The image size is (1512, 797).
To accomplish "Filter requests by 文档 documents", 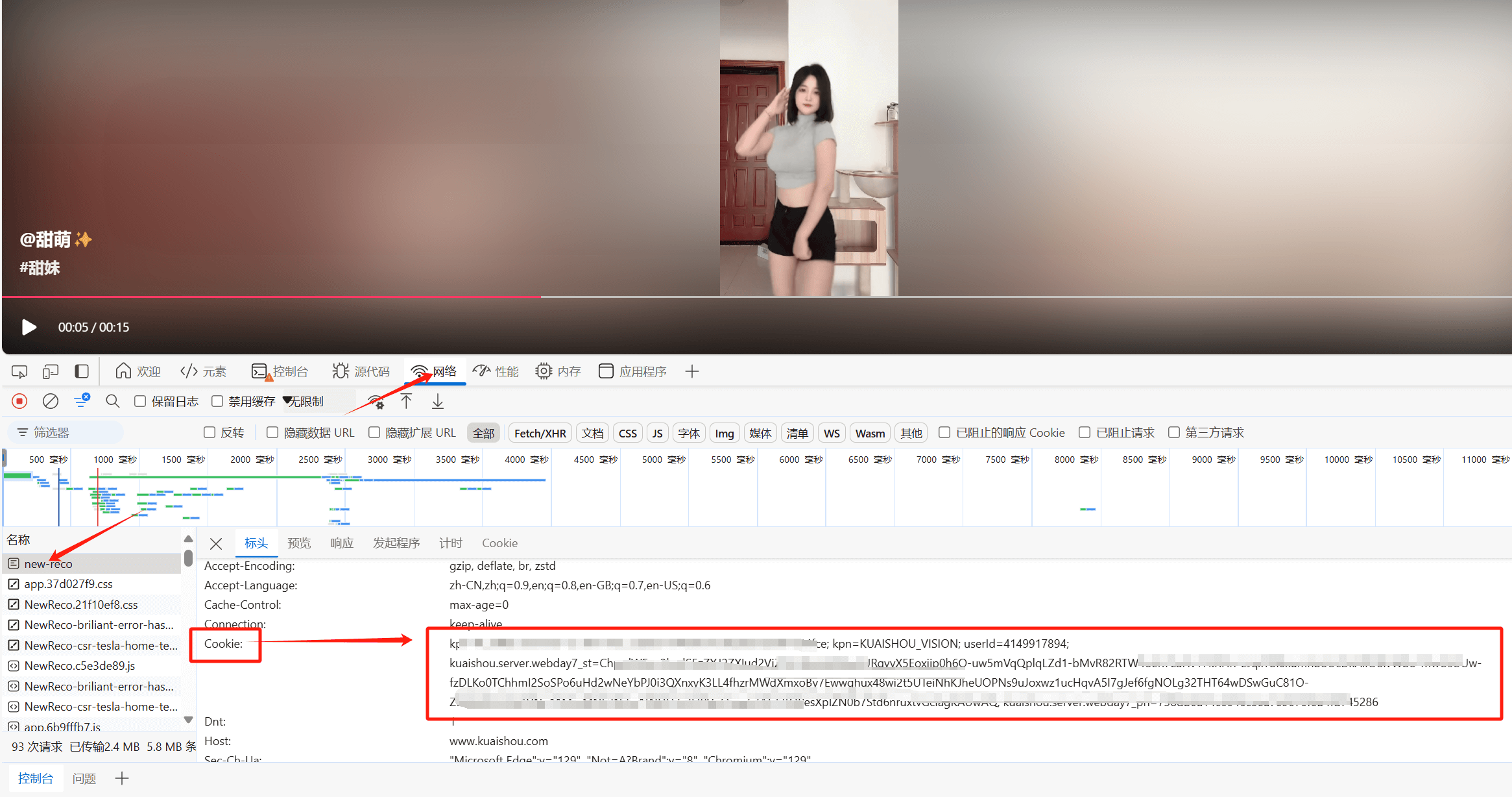I will (592, 433).
